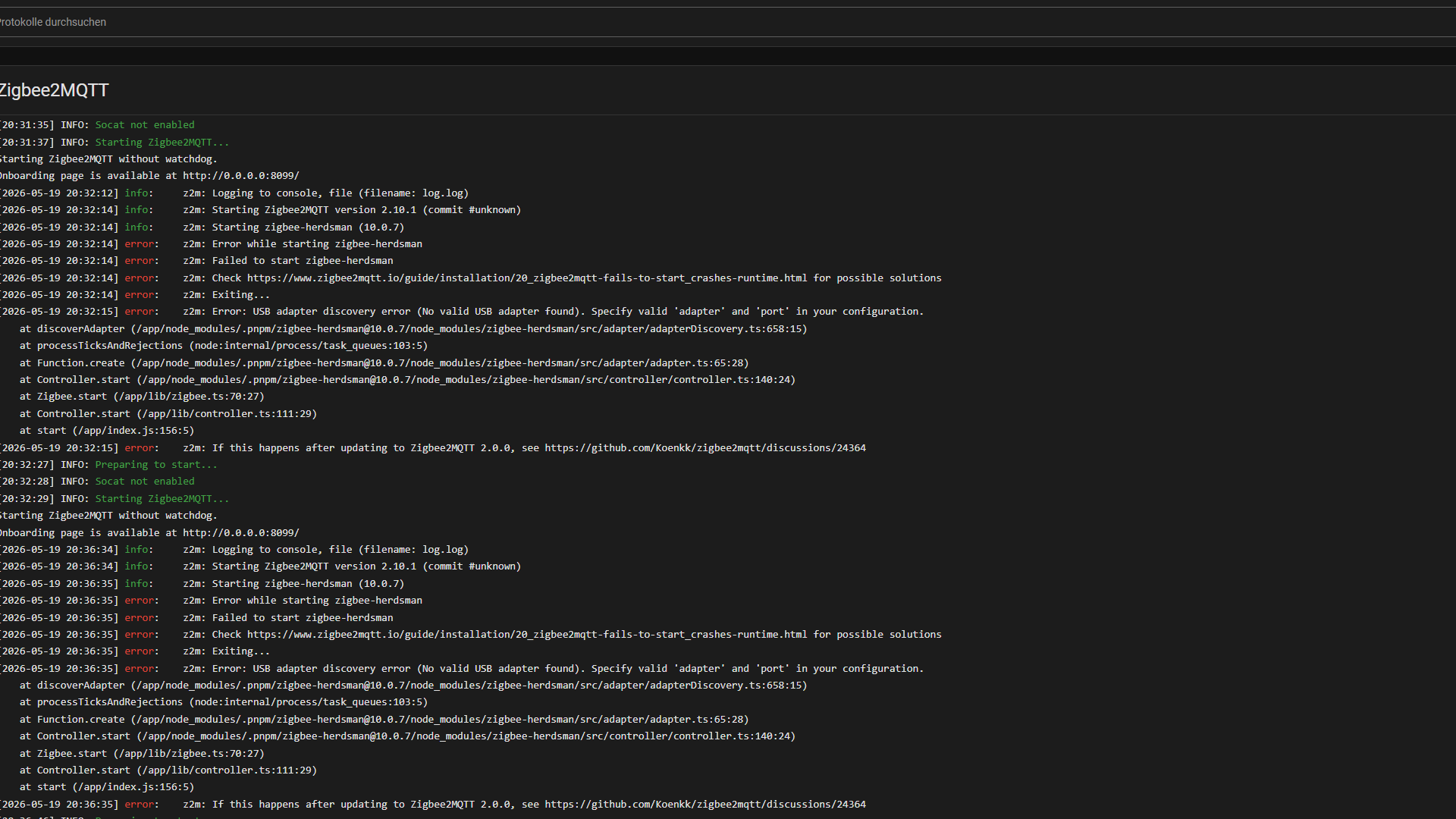Open the zigbee2mqtt.io troubleshooting URL at 20:36:35
1456x819 pixels.
pos(527,635)
